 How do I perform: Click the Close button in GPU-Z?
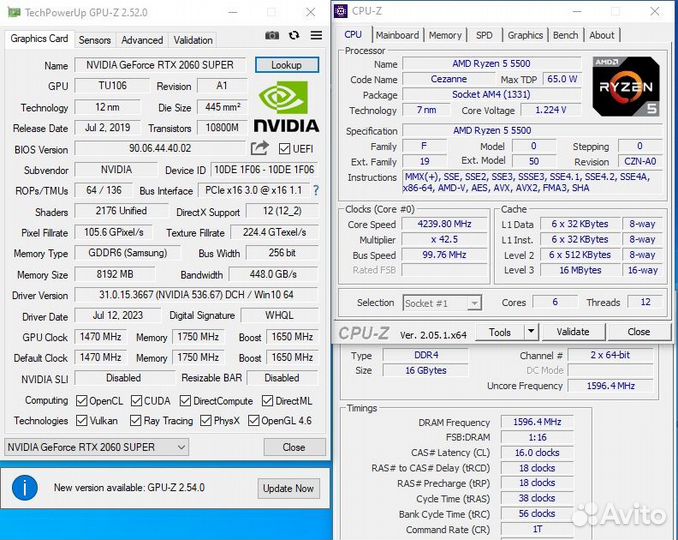click(x=294, y=447)
